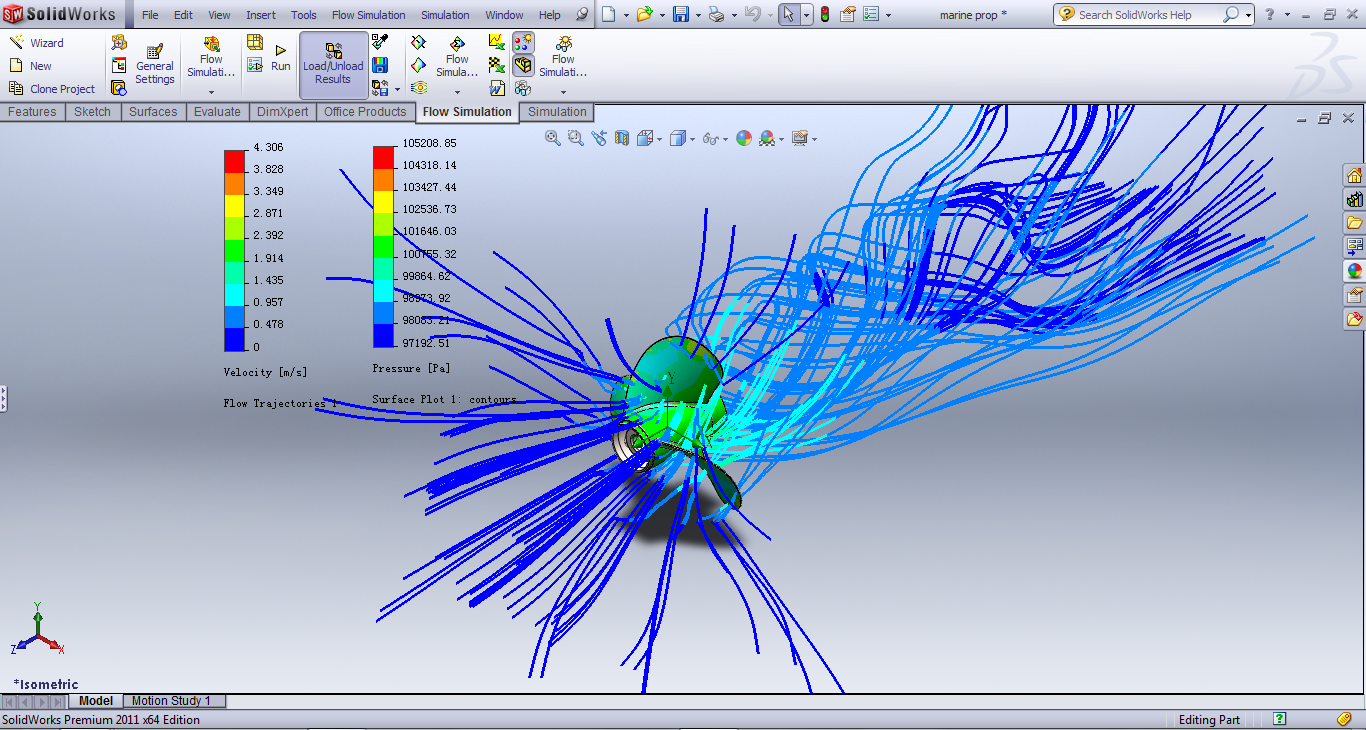Click the Print icon
This screenshot has height=730, width=1366.
[716, 14]
